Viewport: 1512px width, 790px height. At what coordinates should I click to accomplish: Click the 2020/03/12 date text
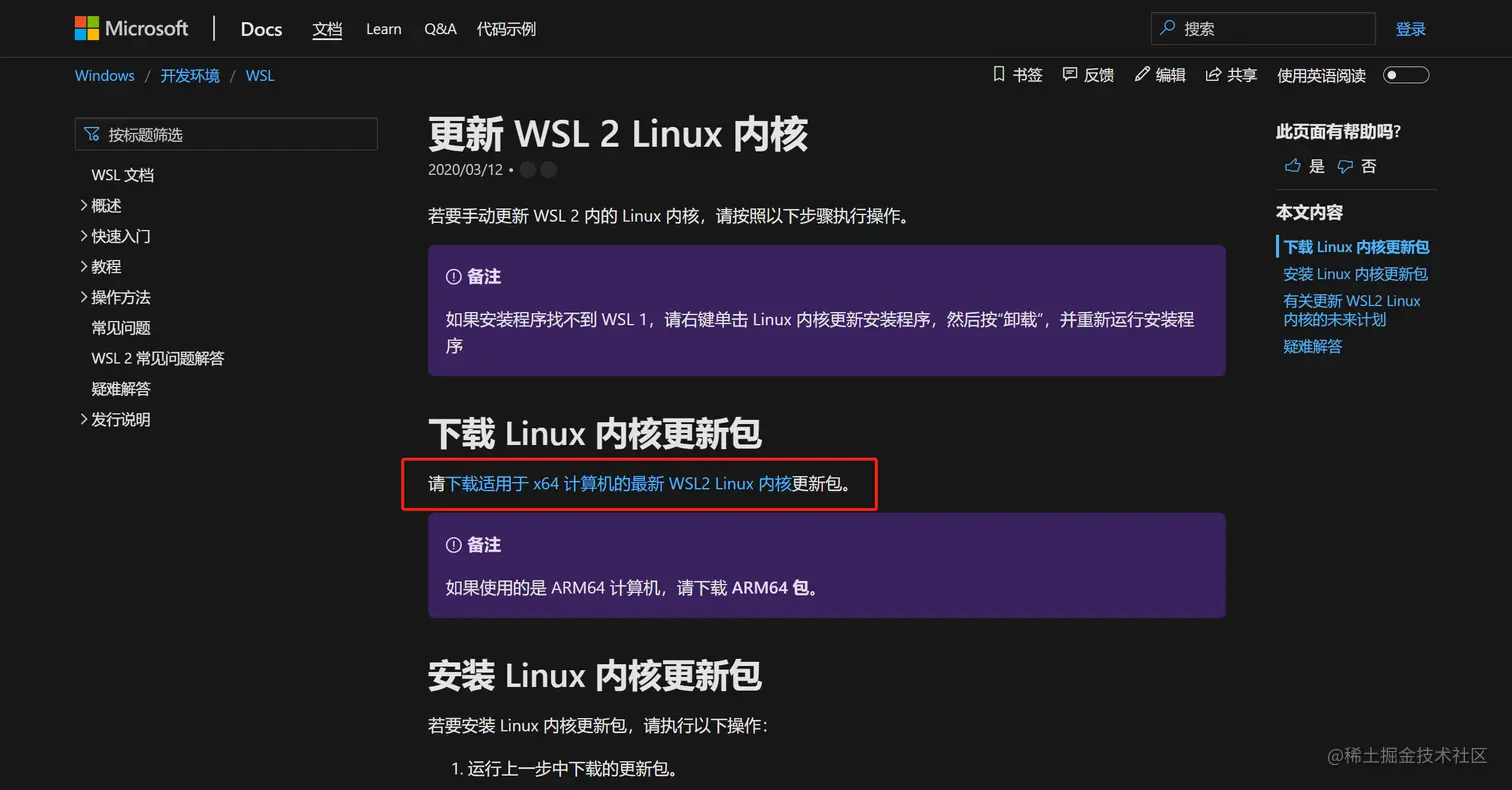click(465, 170)
